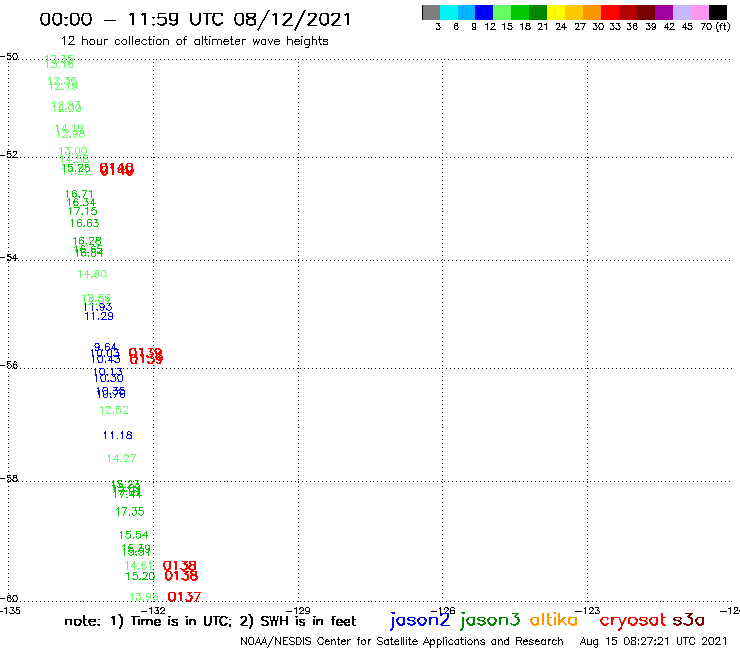Click the -135 longitude axis label
The width and height of the screenshot is (740, 650).
pos(10,611)
